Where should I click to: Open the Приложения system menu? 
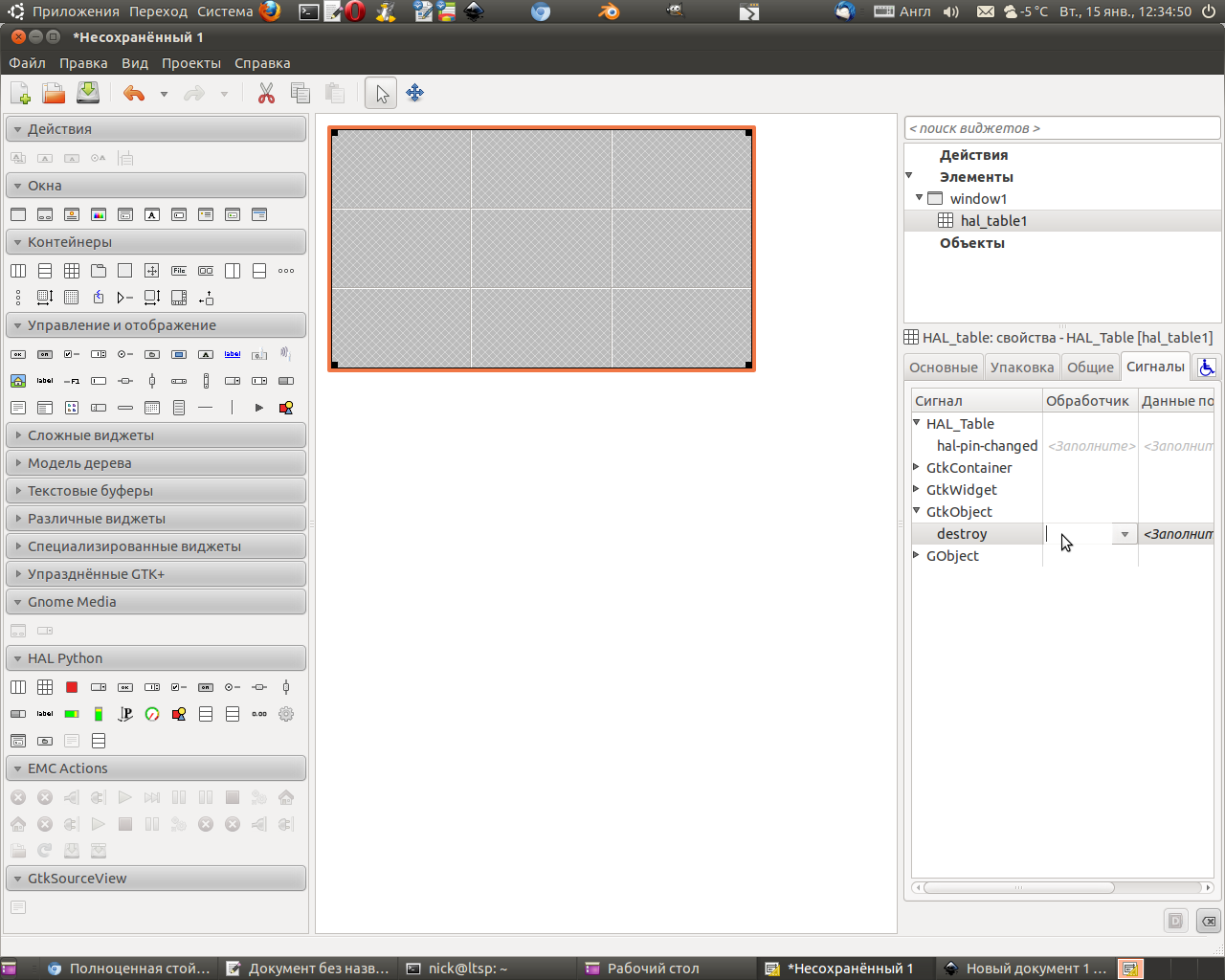click(x=76, y=11)
